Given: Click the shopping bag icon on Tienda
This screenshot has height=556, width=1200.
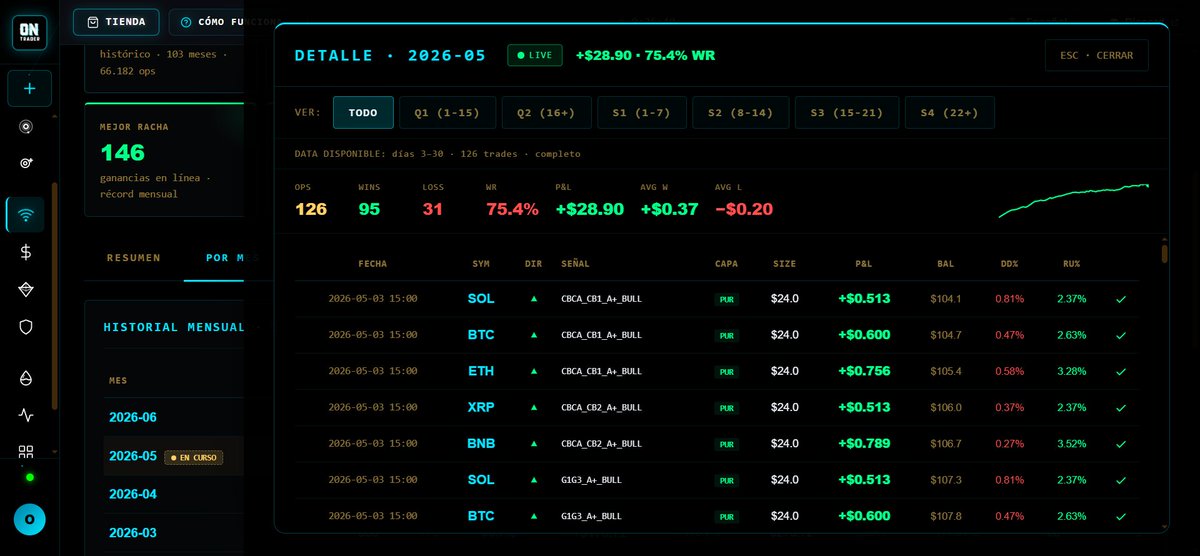Looking at the screenshot, I should click(x=93, y=22).
